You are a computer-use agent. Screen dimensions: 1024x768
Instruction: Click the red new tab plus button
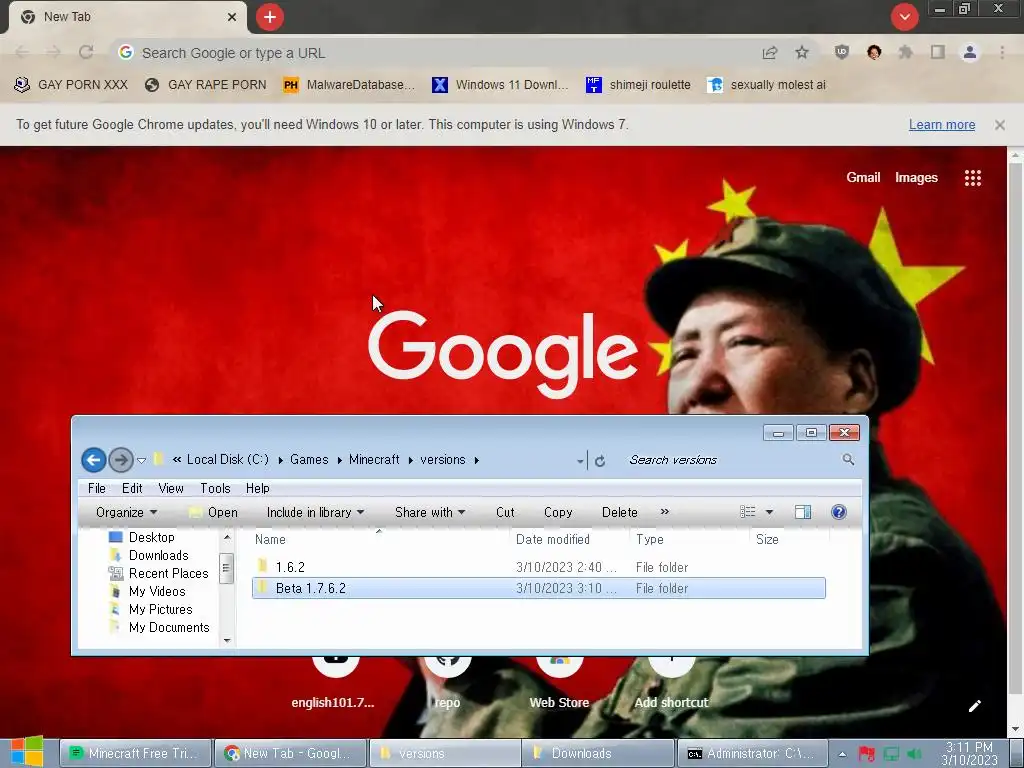270,17
